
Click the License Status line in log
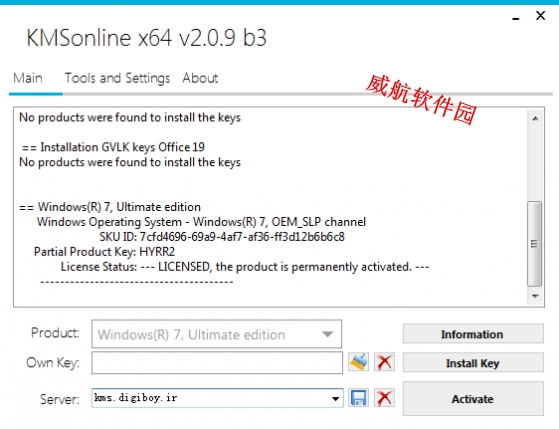245,267
